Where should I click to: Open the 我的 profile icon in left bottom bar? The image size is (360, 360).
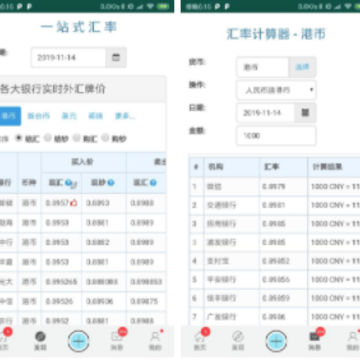point(155,337)
